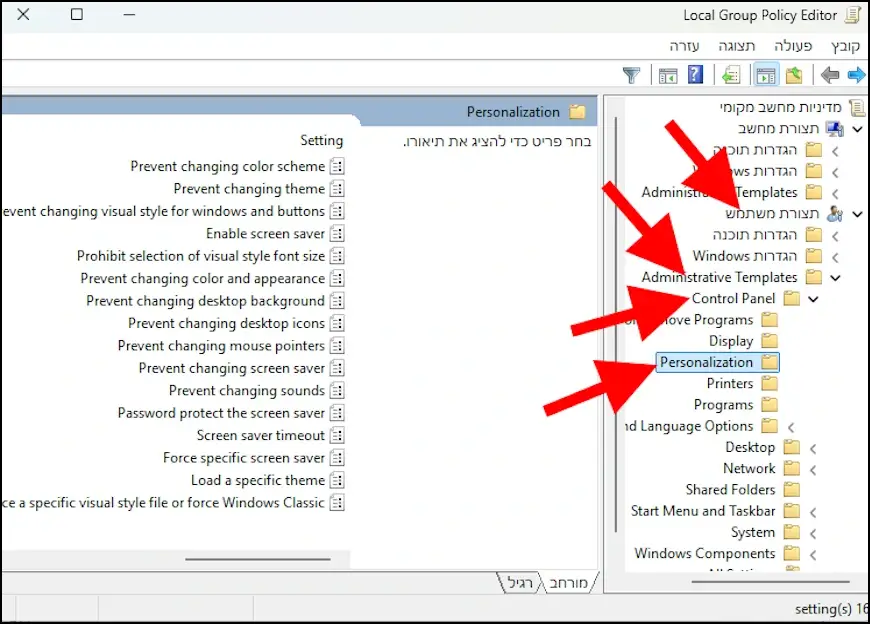Click the Filter toolbar icon
This screenshot has width=870, height=624.
tap(631, 75)
